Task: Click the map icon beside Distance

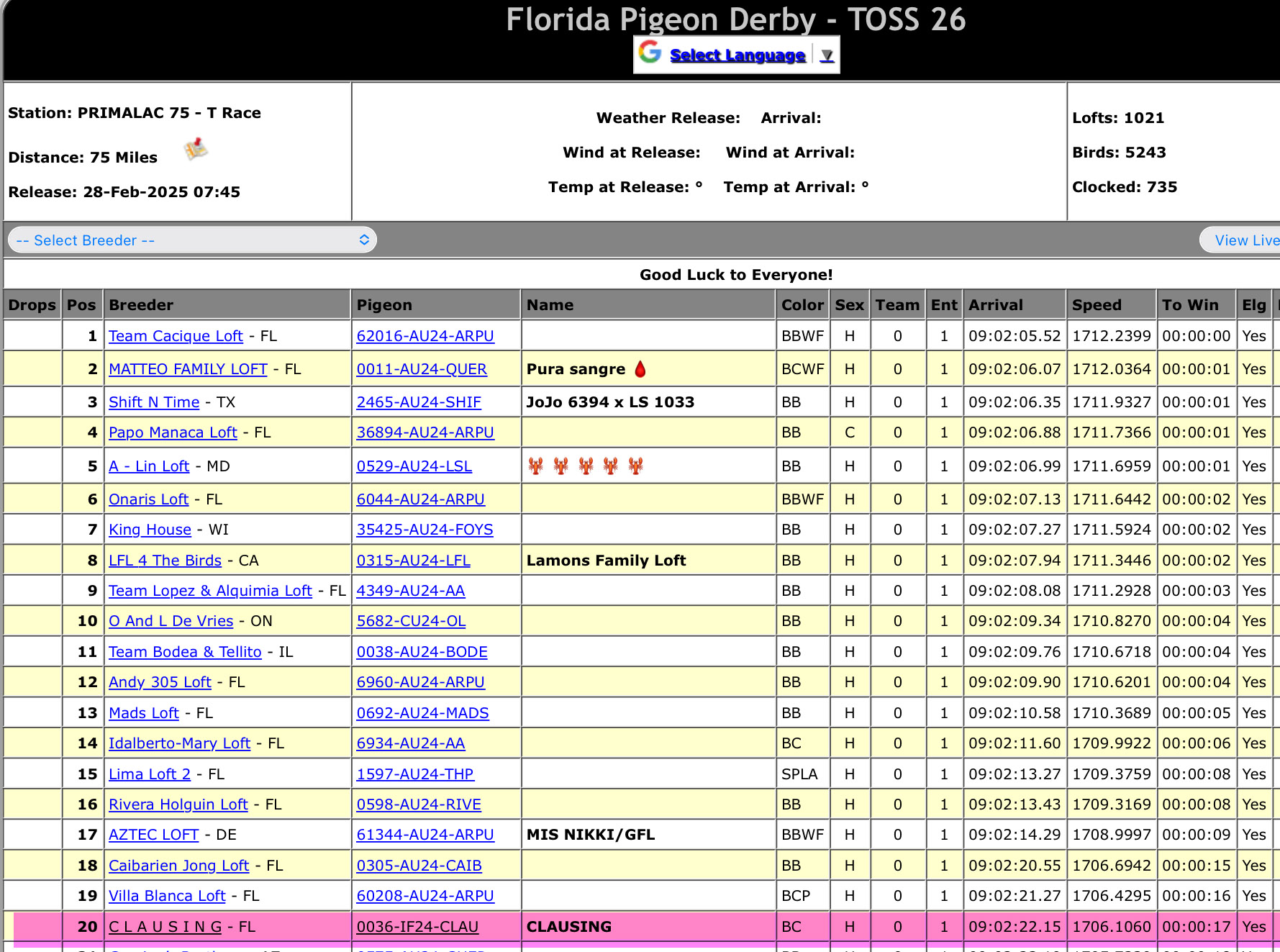Action: [195, 150]
